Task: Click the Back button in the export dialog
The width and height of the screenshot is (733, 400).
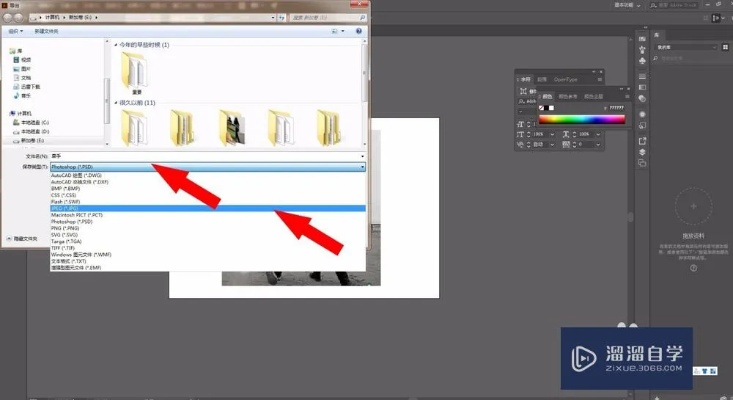Action: click(7, 17)
